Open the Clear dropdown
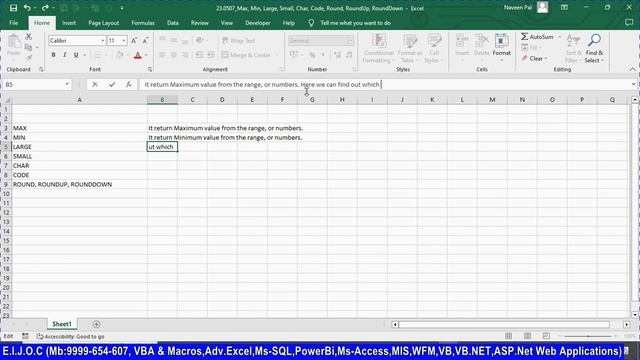Image resolution: width=640 pixels, height=360 pixels. [x=534, y=58]
